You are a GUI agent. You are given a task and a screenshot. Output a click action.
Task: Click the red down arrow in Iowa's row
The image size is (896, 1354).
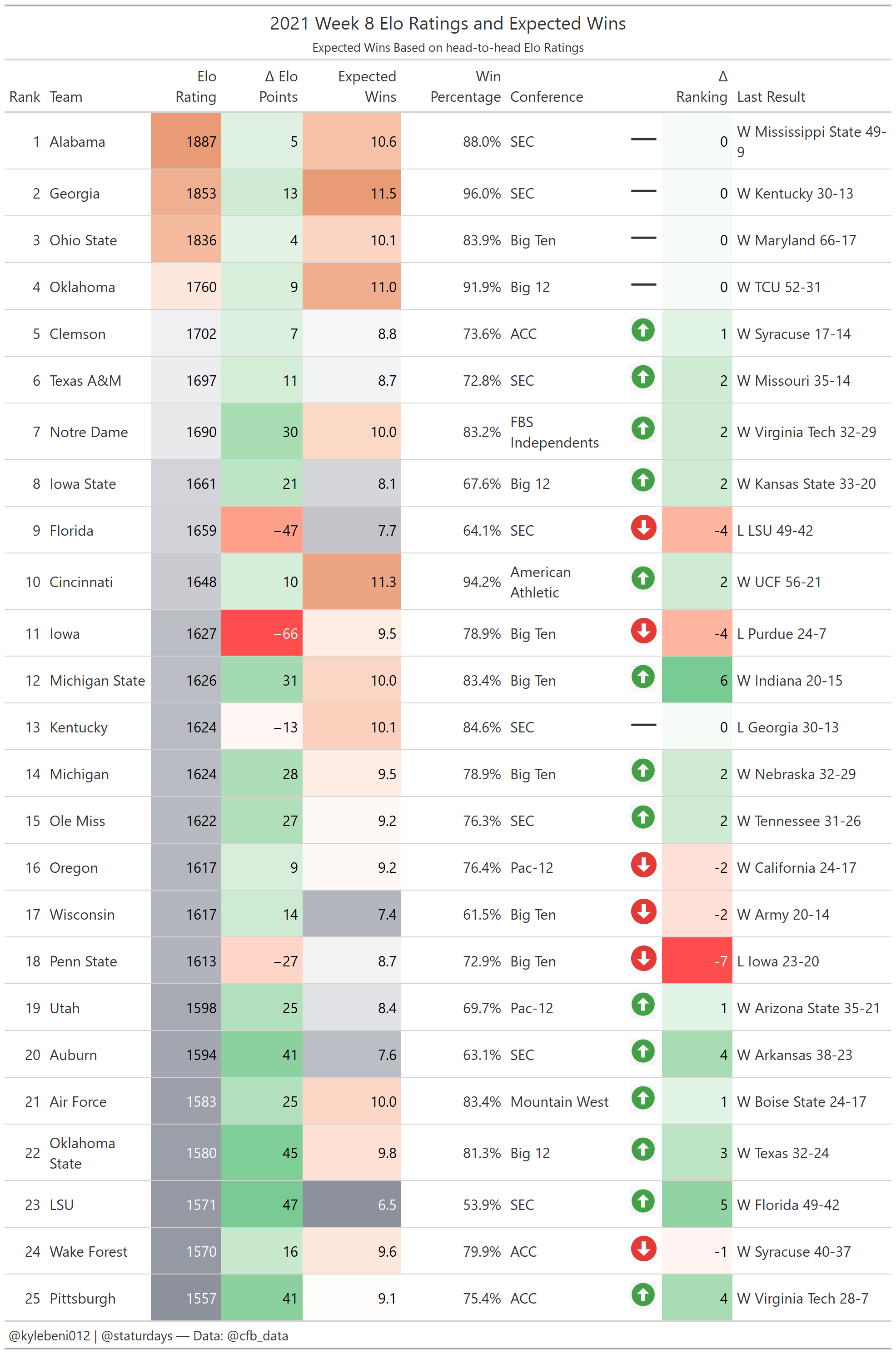click(x=643, y=631)
